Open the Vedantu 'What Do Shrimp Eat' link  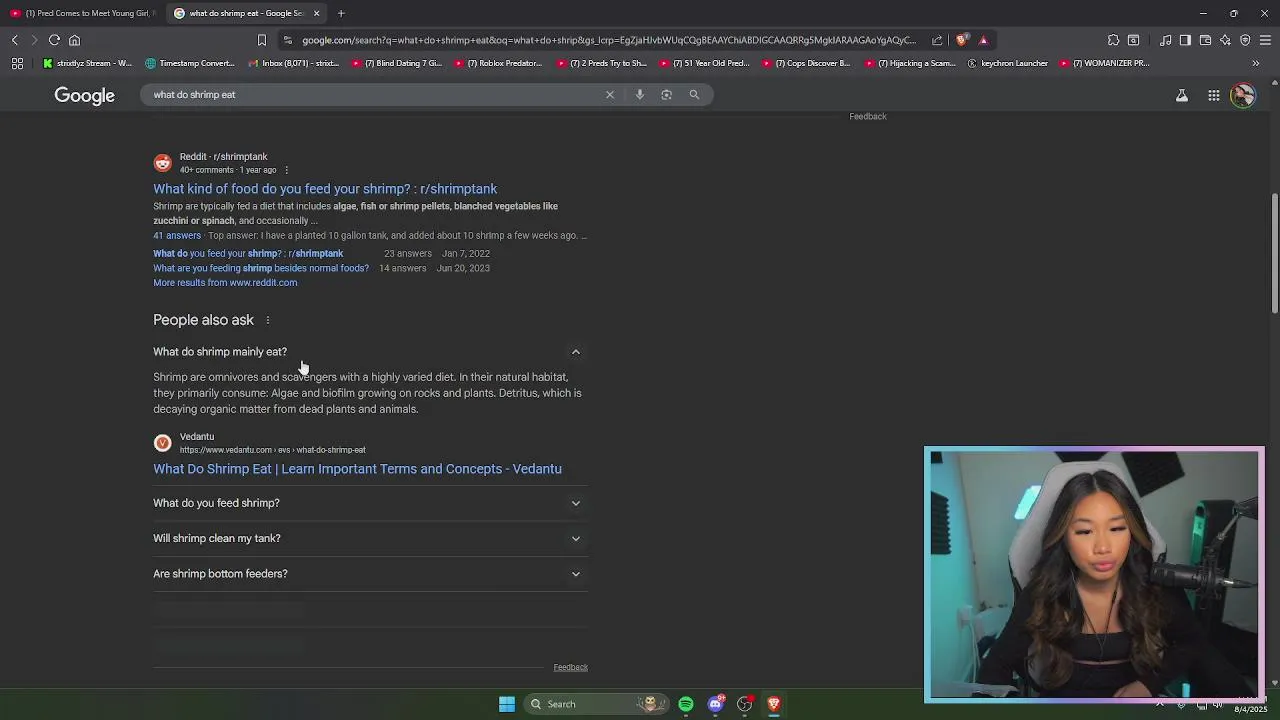coord(357,469)
